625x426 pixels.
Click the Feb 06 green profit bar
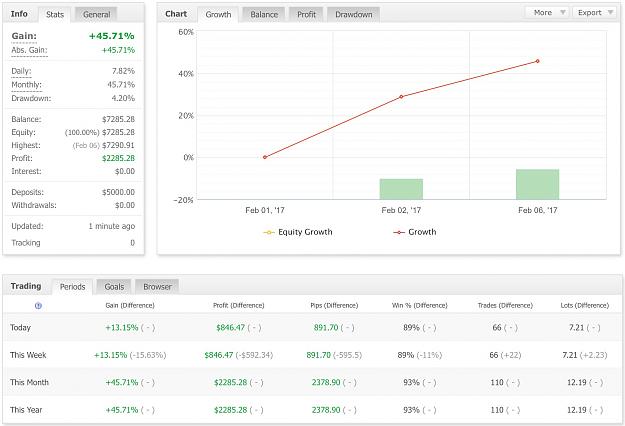537,184
